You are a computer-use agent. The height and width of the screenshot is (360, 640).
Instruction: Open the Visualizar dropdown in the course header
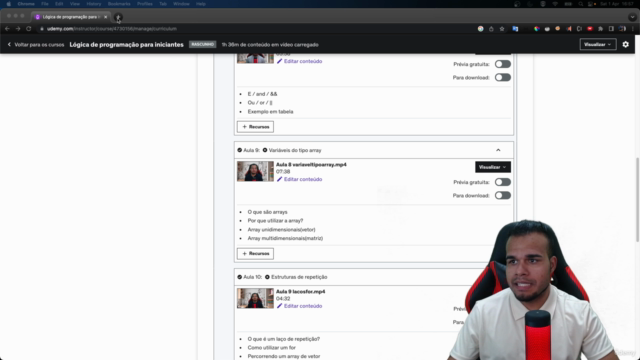pyautogui.click(x=598, y=44)
